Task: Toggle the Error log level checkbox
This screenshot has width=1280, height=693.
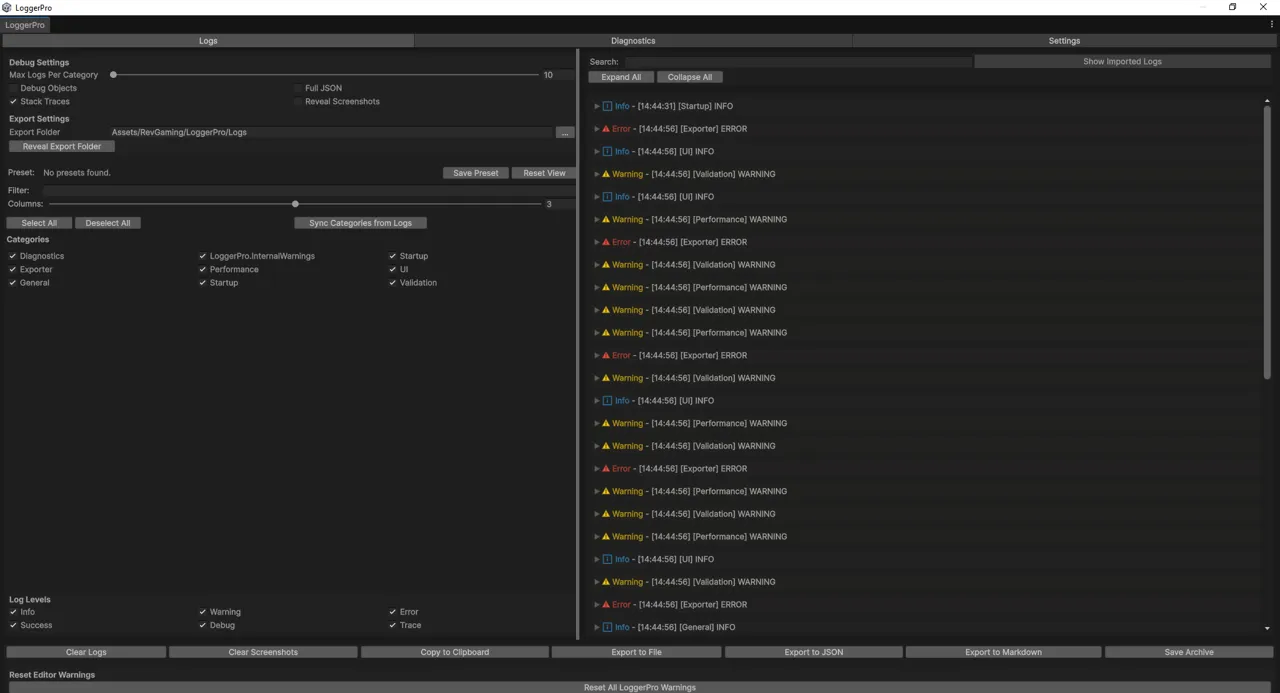Action: coord(393,612)
